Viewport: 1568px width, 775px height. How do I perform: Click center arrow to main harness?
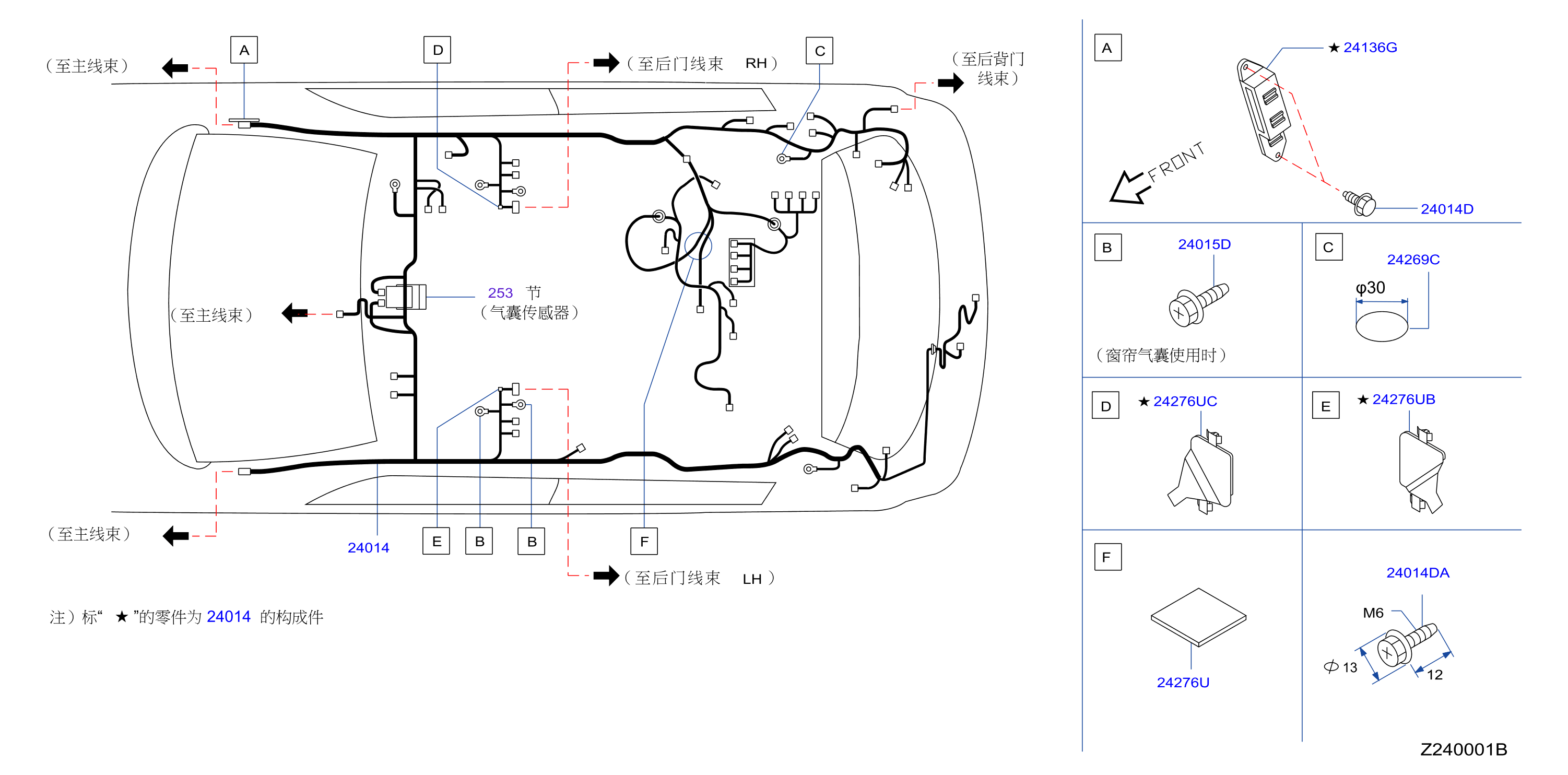point(294,313)
